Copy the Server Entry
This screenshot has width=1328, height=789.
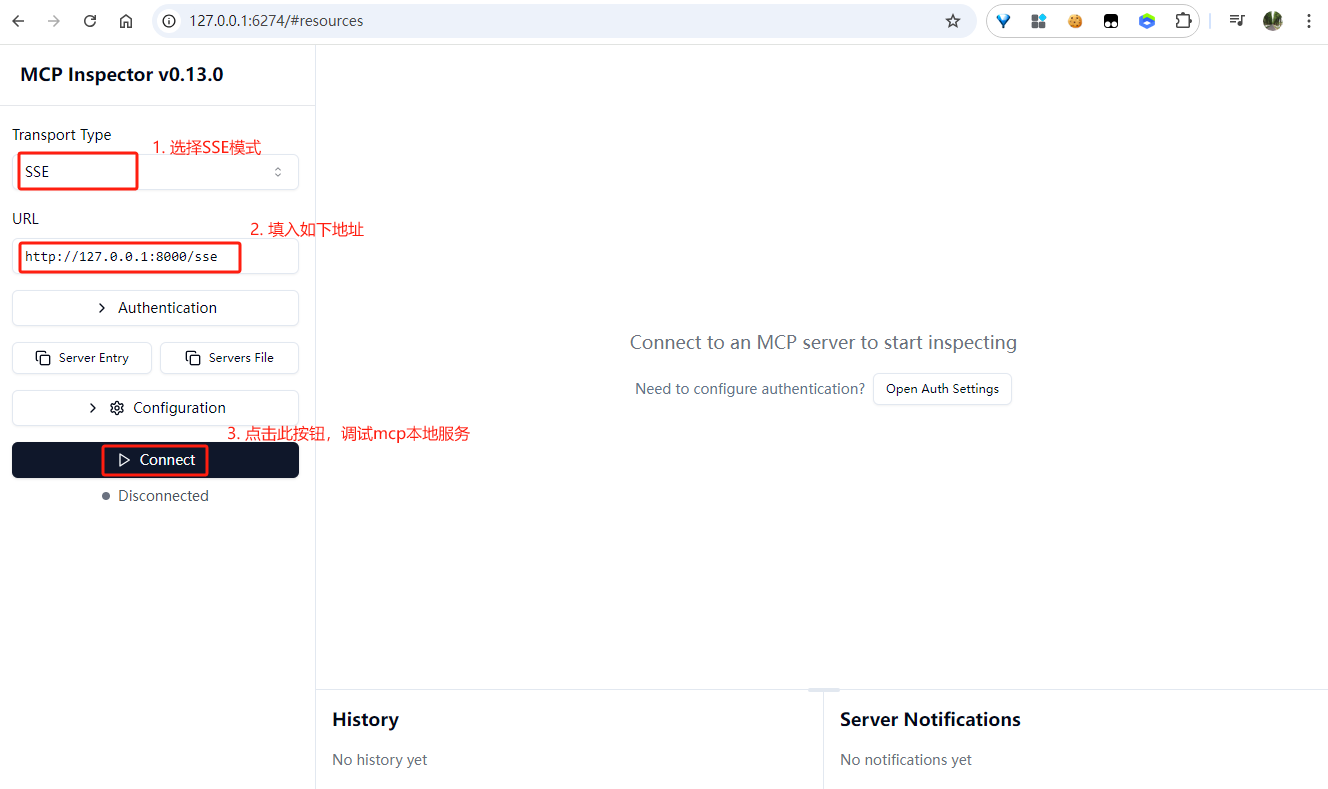[82, 358]
